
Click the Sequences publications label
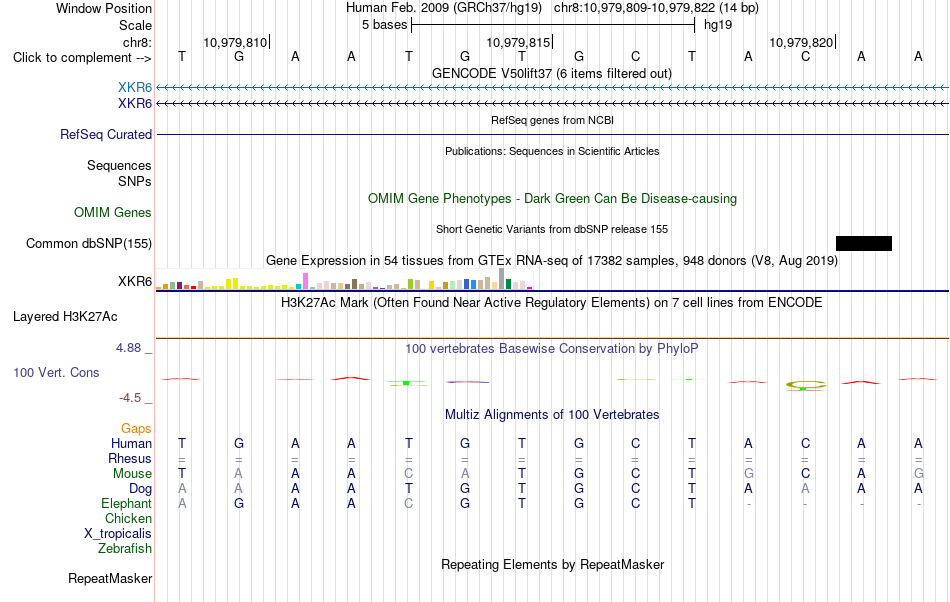pyautogui.click(x=119, y=165)
